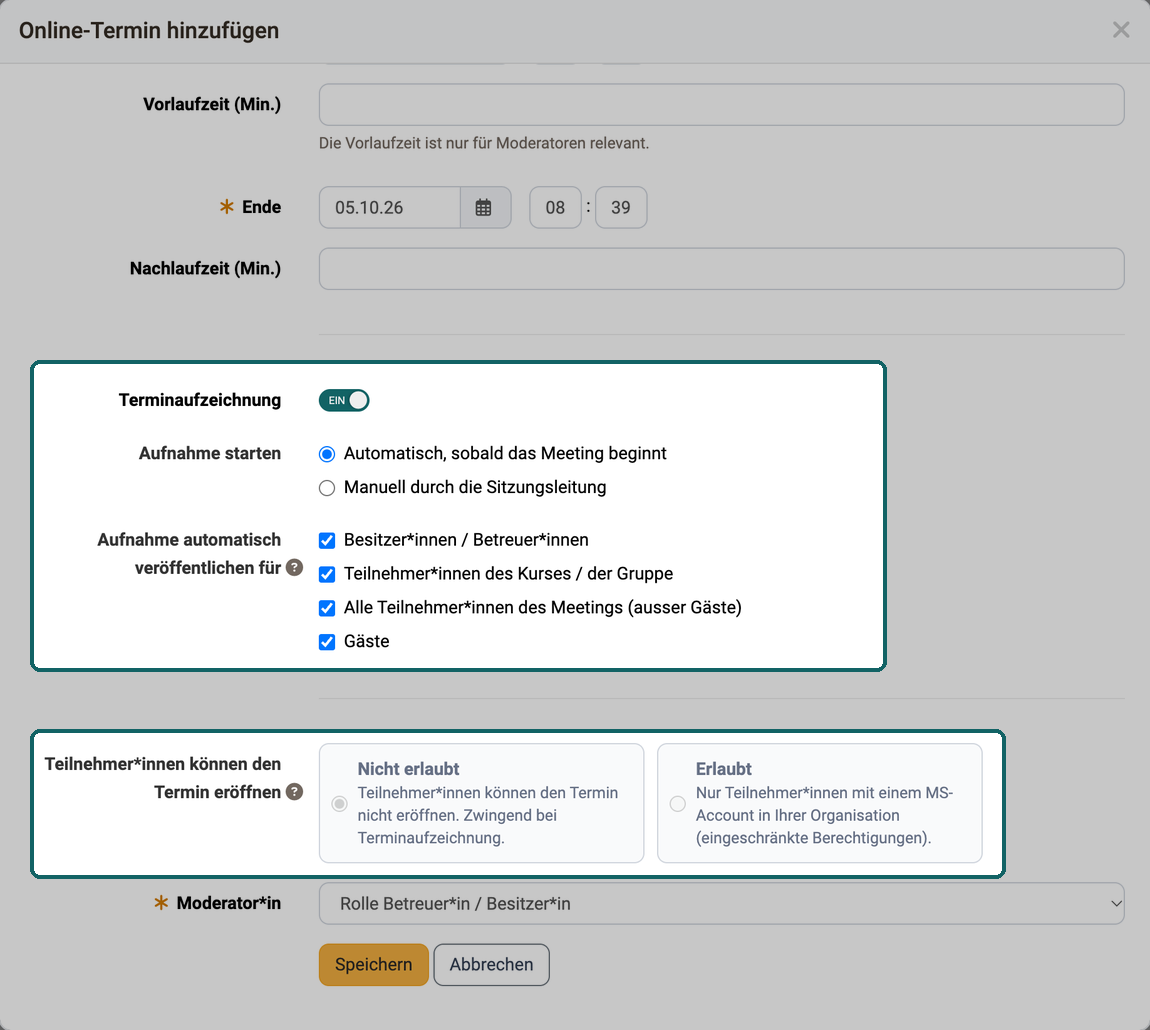
Task: Click the Terminaufzeichnung label
Action: coord(199,400)
